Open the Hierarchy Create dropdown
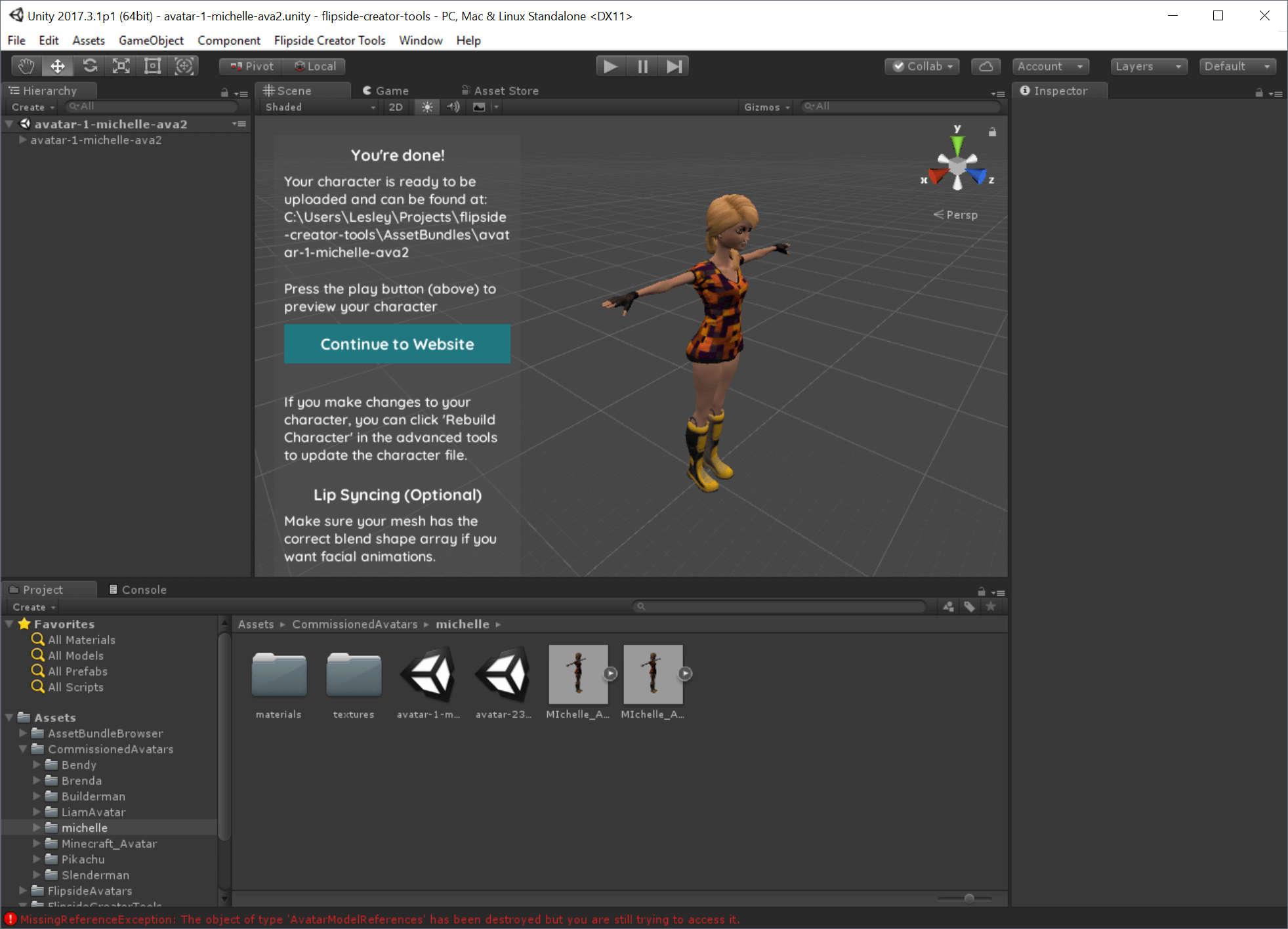Viewport: 1288px width, 929px height. point(33,107)
